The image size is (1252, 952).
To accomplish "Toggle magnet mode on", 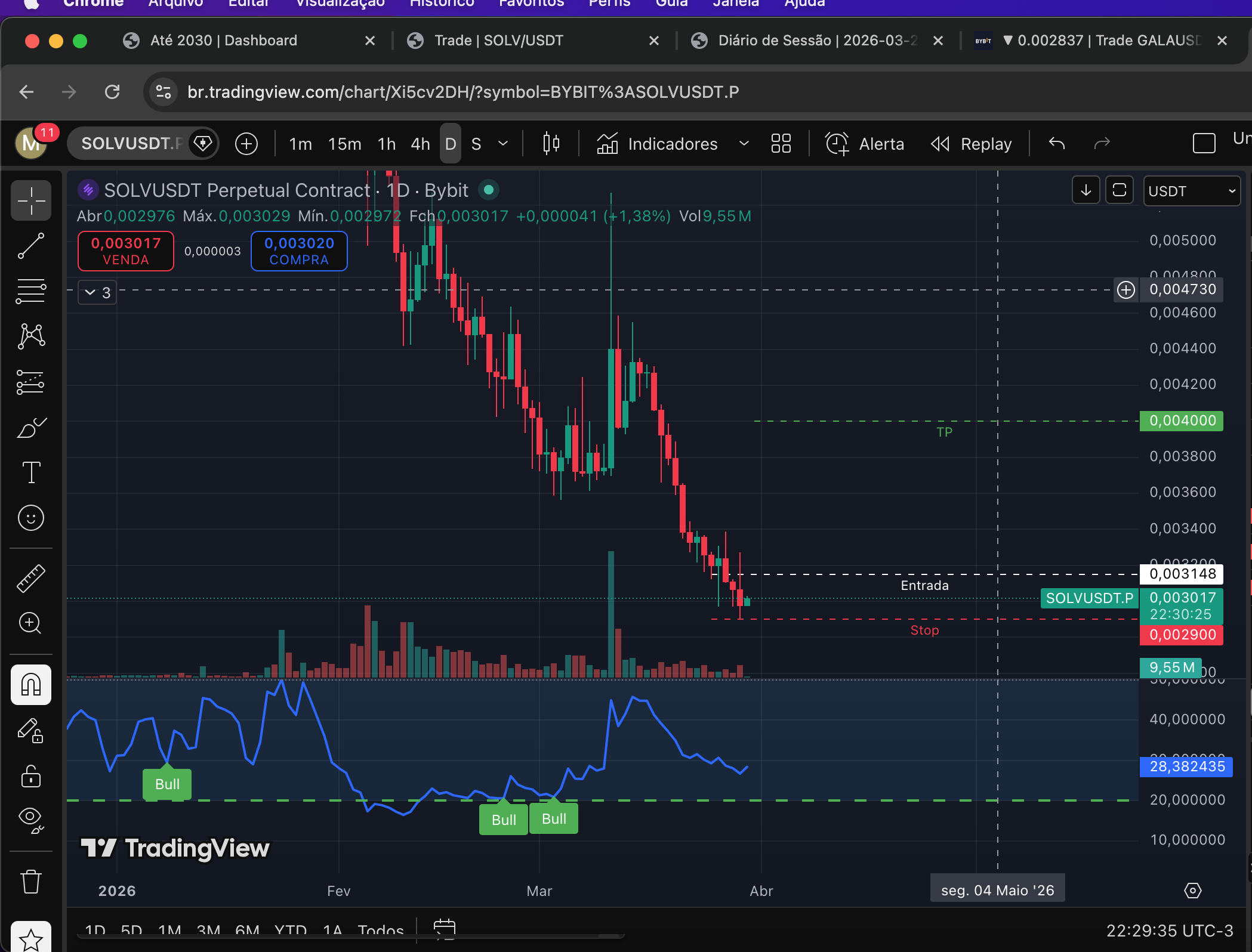I will coord(31,685).
